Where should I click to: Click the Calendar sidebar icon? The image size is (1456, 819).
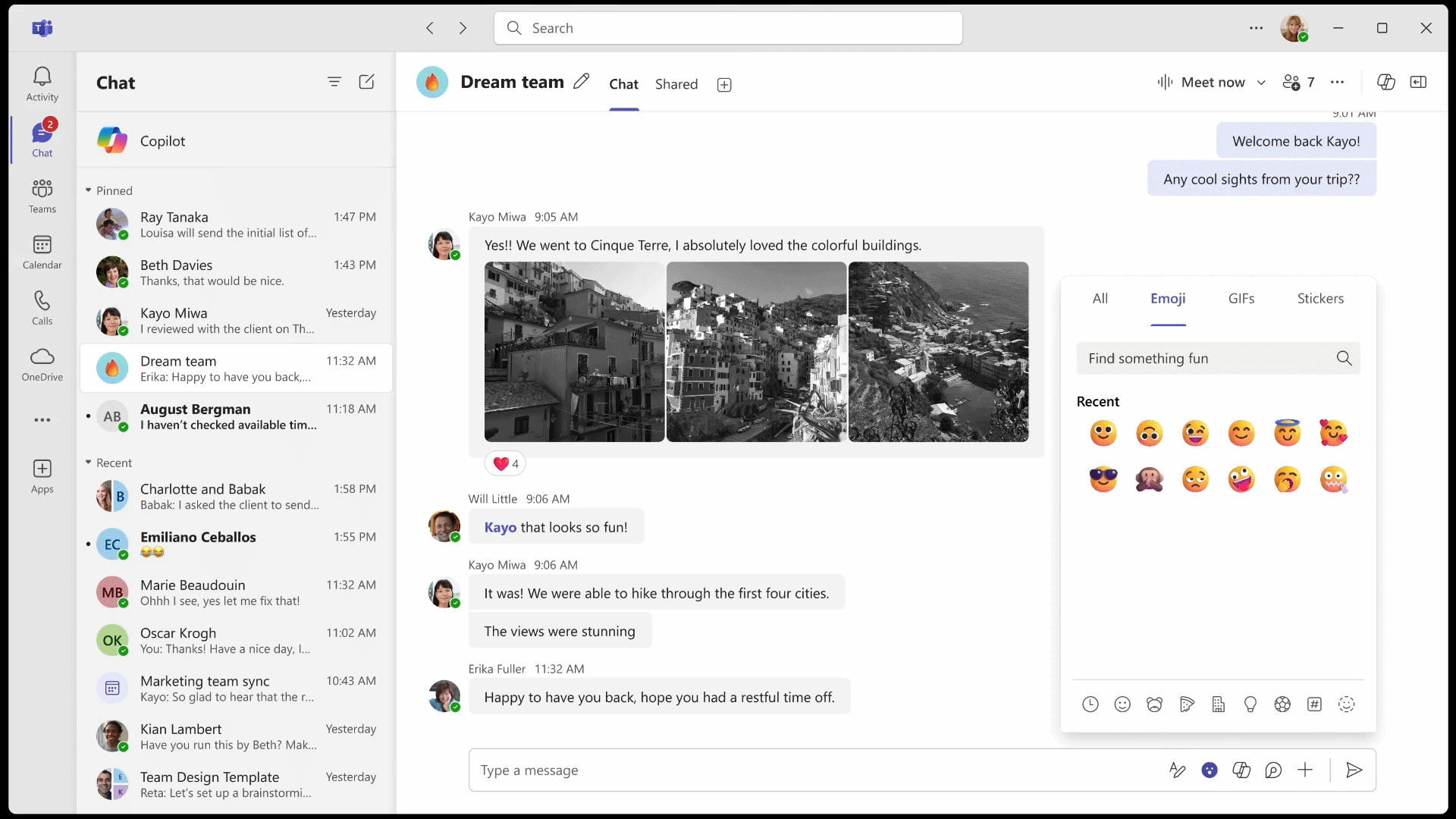click(x=42, y=251)
